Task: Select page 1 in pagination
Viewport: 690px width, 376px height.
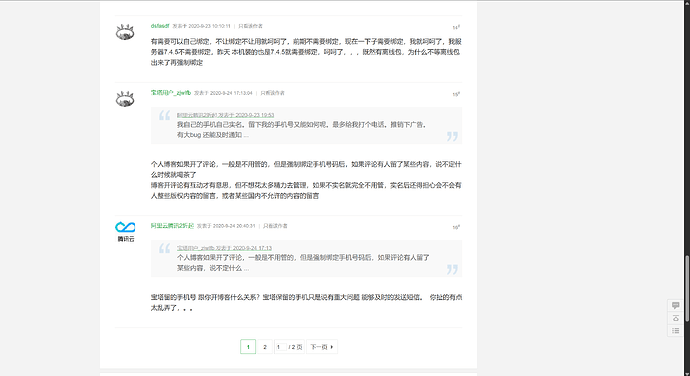Action: coord(248,347)
